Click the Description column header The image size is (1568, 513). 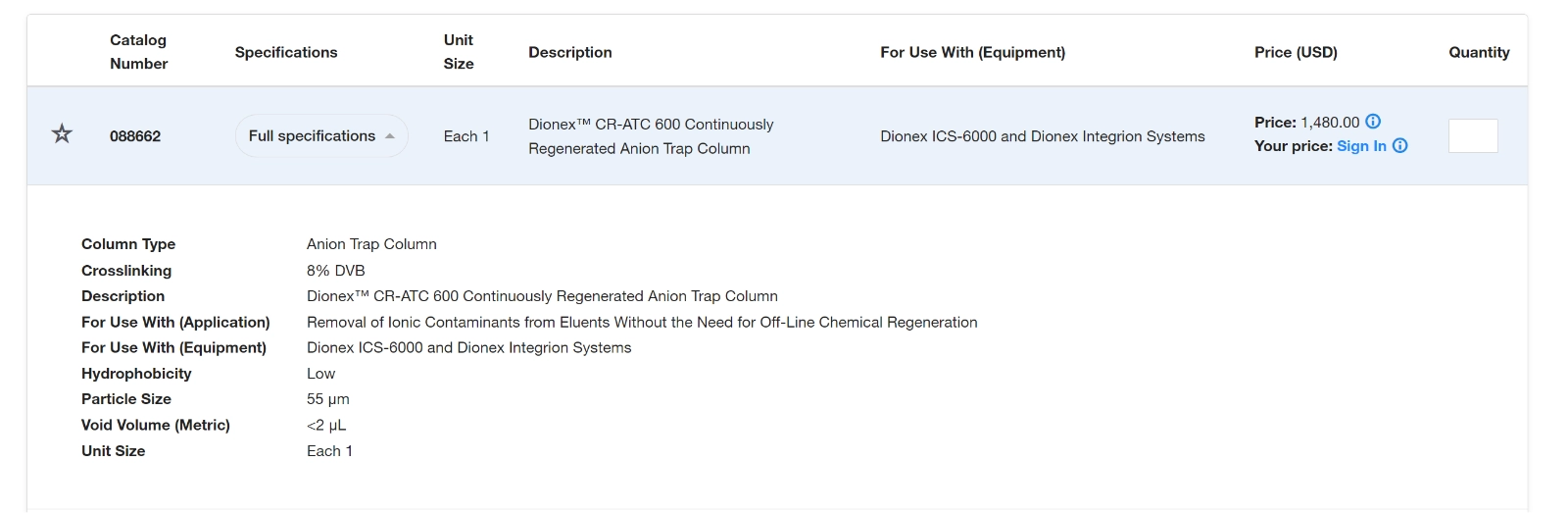pyautogui.click(x=570, y=52)
